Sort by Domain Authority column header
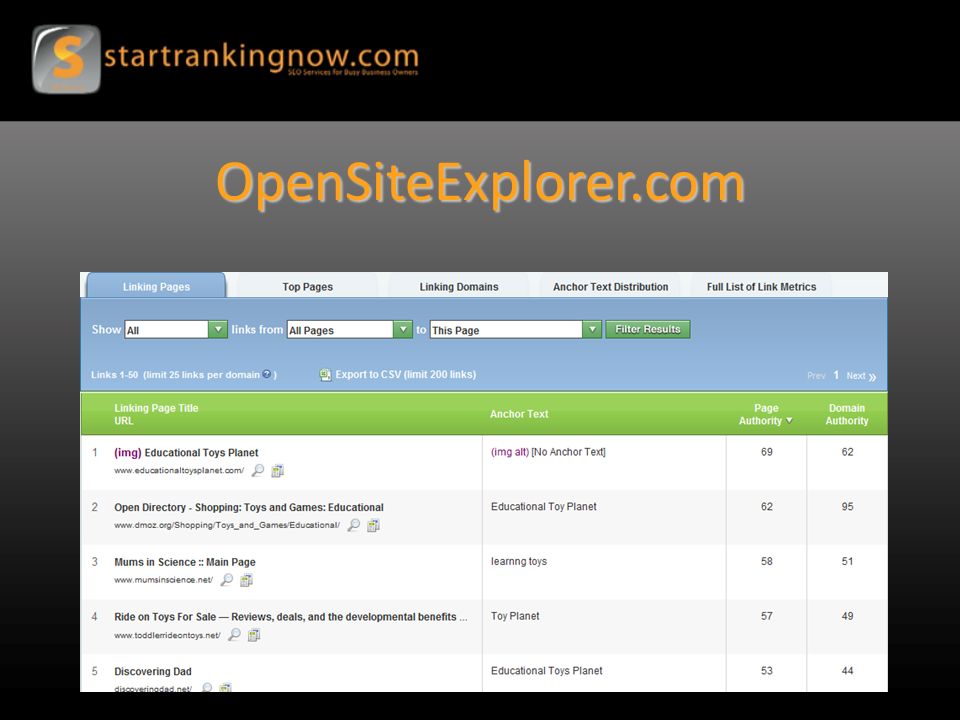Viewport: 960px width, 720px height. pos(847,414)
